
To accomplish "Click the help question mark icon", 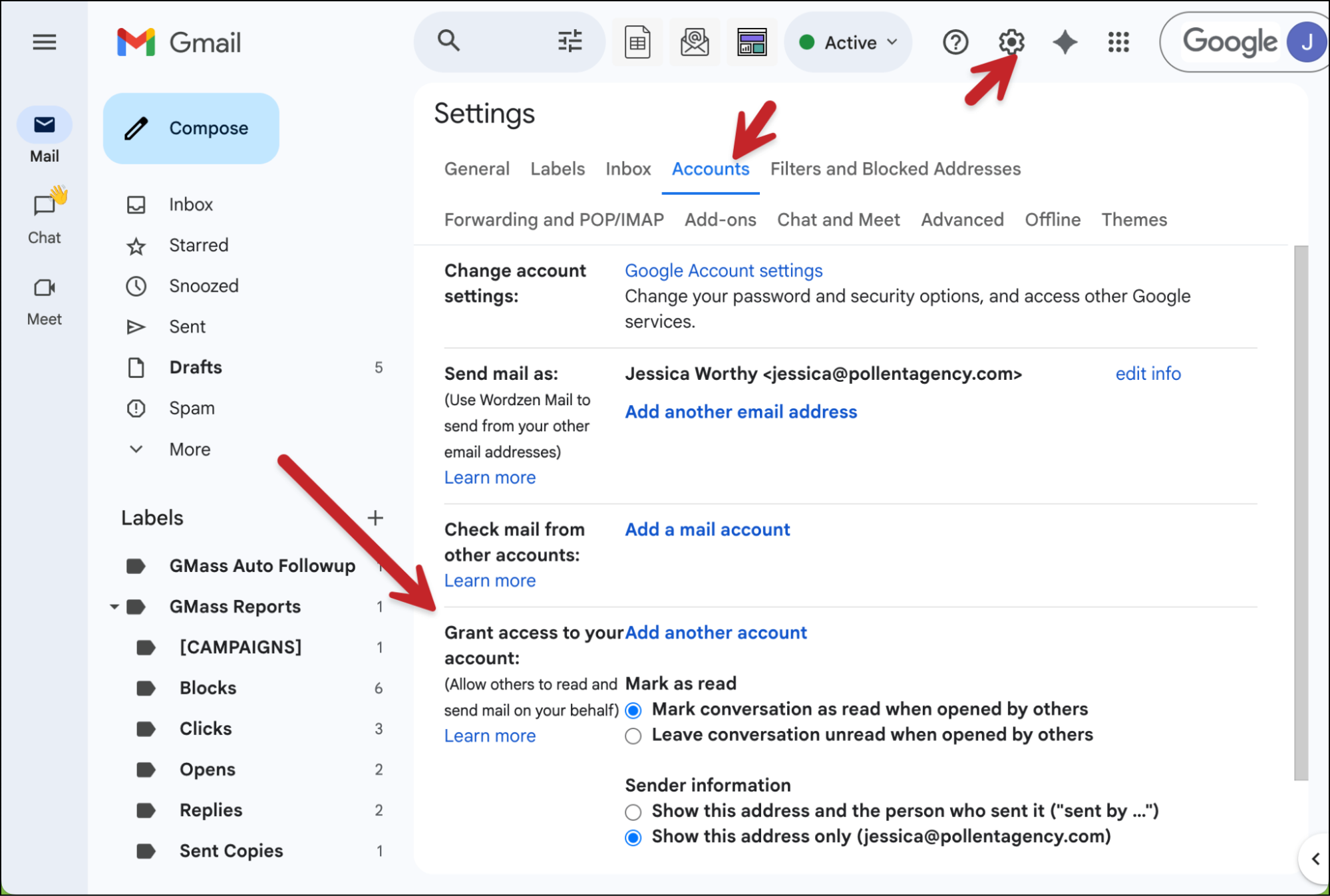I will click(x=955, y=43).
